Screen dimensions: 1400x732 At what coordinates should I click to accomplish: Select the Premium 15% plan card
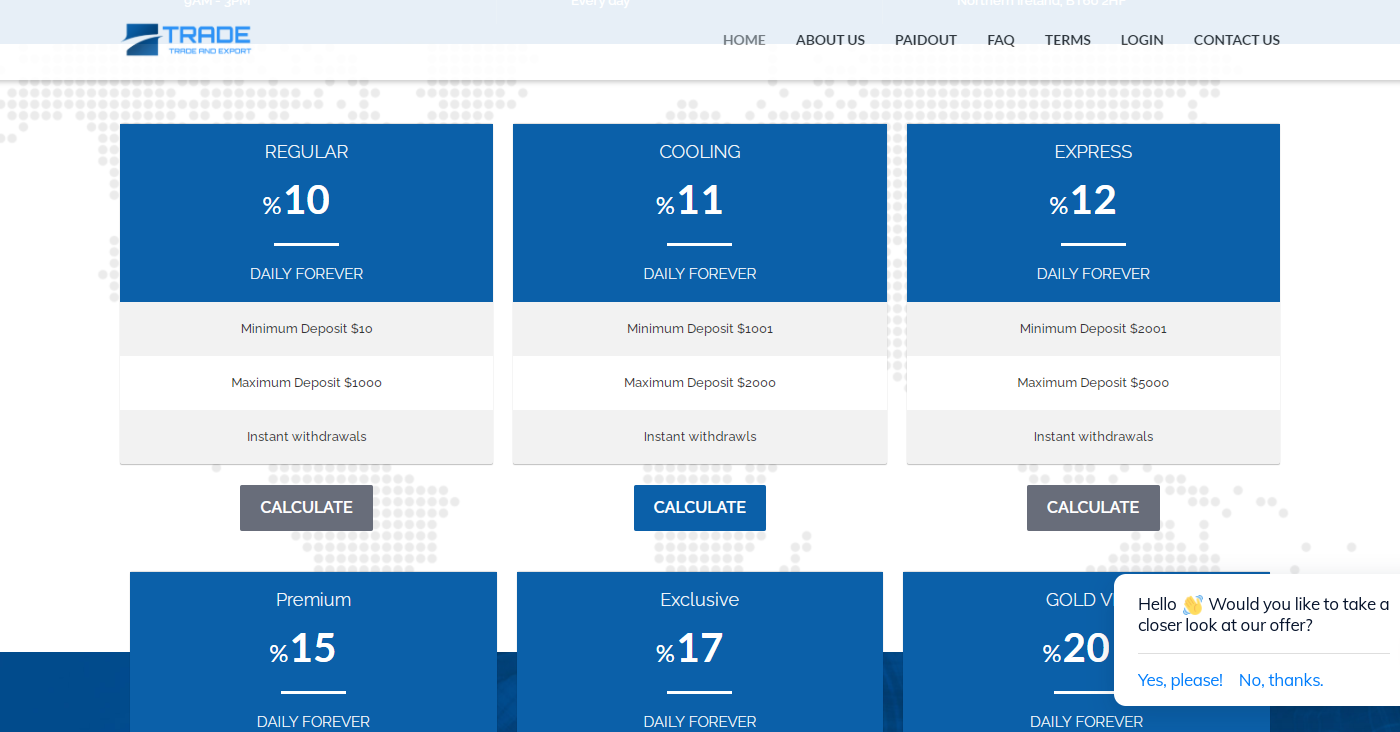click(x=313, y=650)
